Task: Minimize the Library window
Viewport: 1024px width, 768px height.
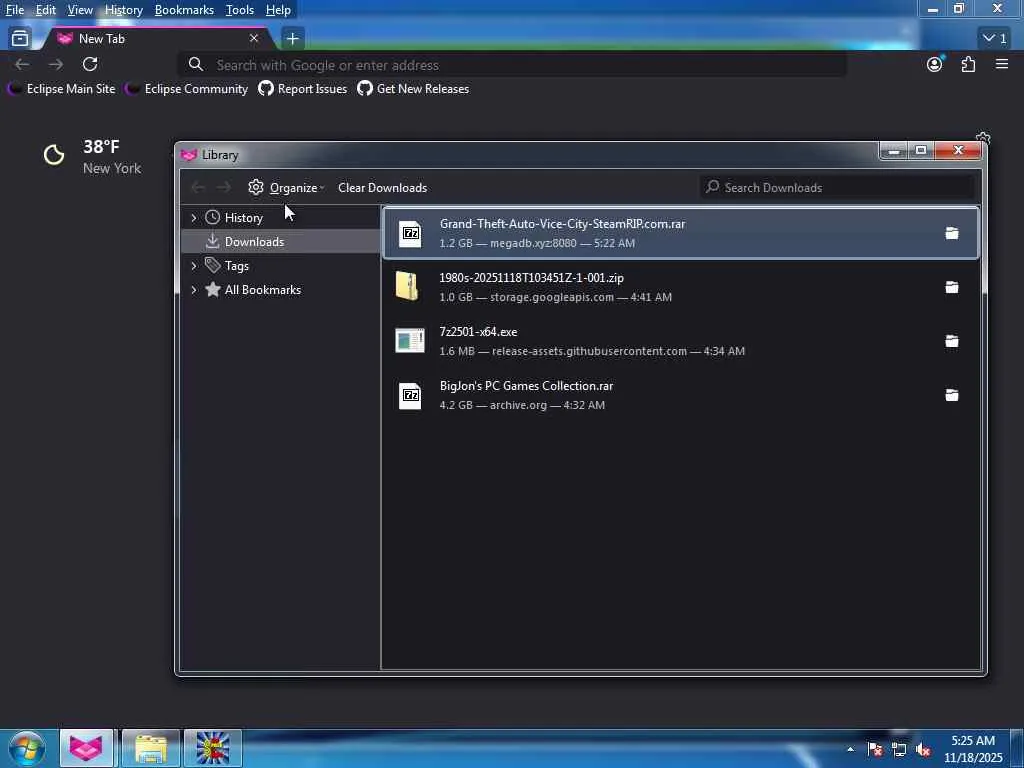Action: click(893, 151)
